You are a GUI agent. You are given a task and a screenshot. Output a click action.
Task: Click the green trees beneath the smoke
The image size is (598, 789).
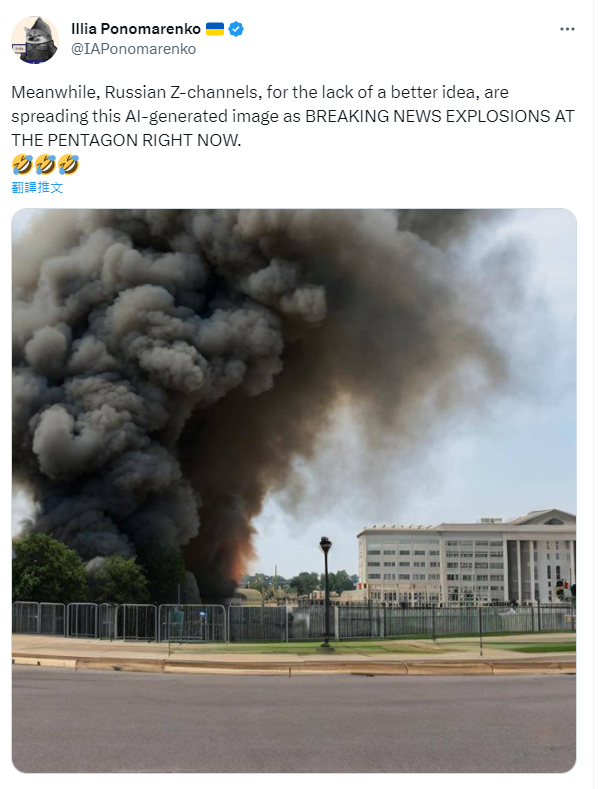click(x=81, y=571)
